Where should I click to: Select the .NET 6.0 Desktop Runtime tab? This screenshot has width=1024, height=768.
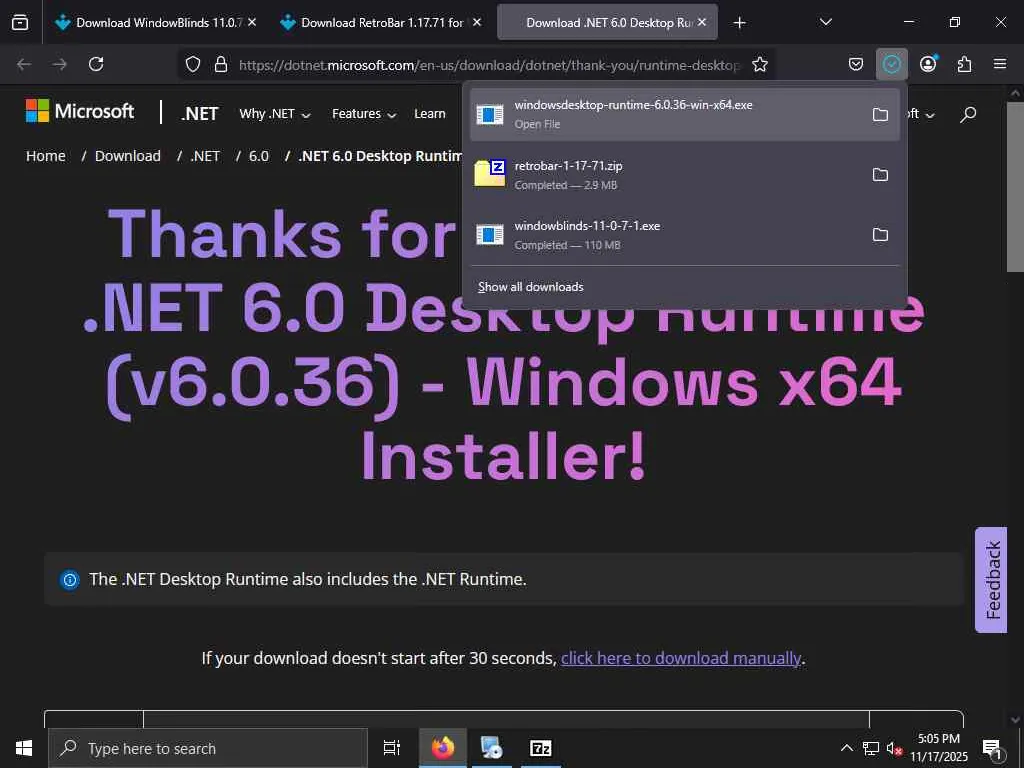(x=609, y=23)
